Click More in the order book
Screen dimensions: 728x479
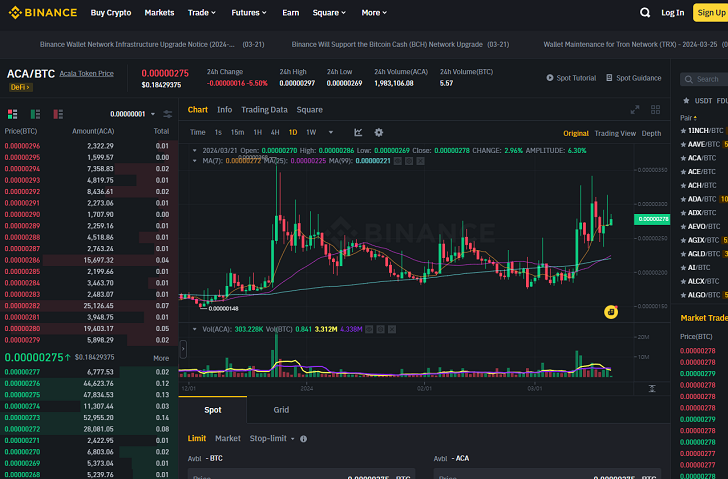[x=161, y=358]
